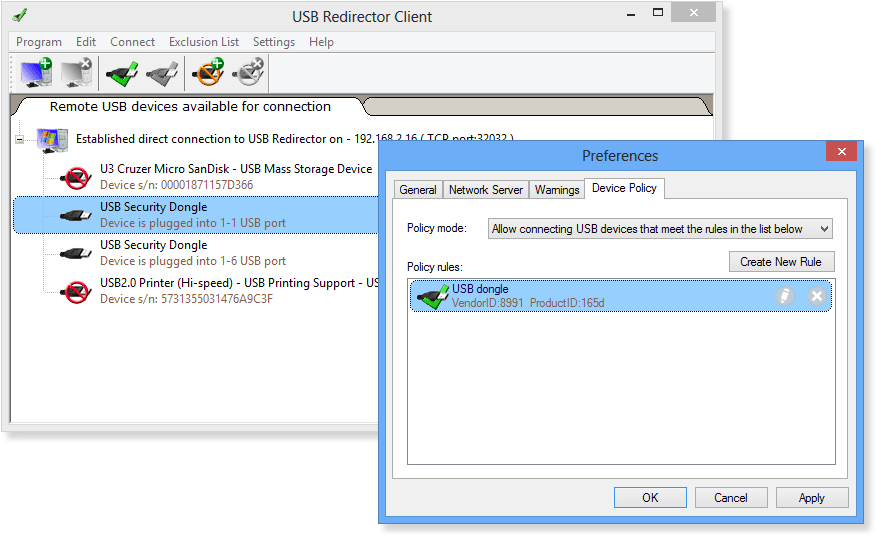888x548 pixels.
Task: Click USB plug icon for dongle on 1-6 port
Action: pyautogui.click(x=76, y=253)
